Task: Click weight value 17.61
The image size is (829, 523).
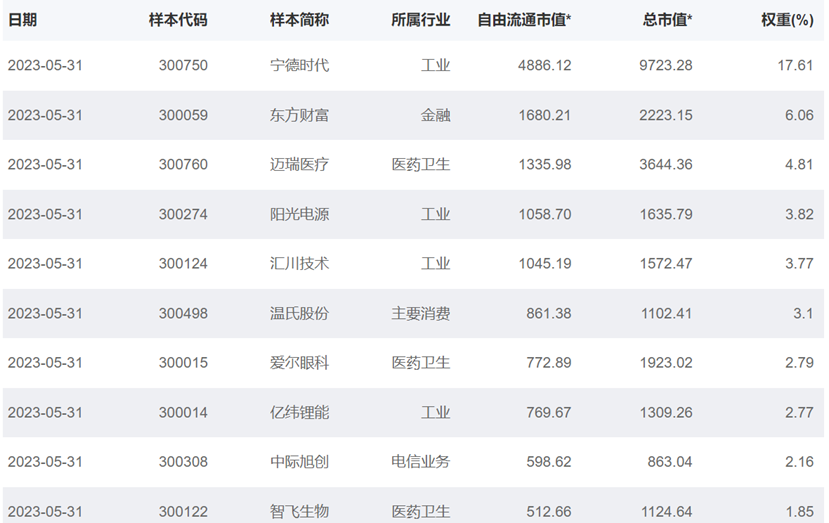Action: click(x=795, y=66)
